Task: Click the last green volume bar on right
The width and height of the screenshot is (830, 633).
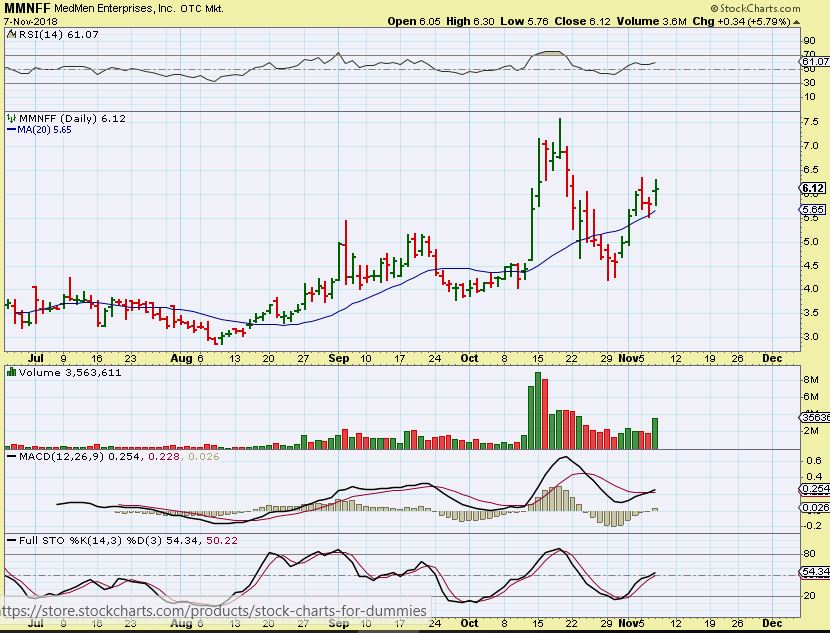Action: (x=655, y=434)
